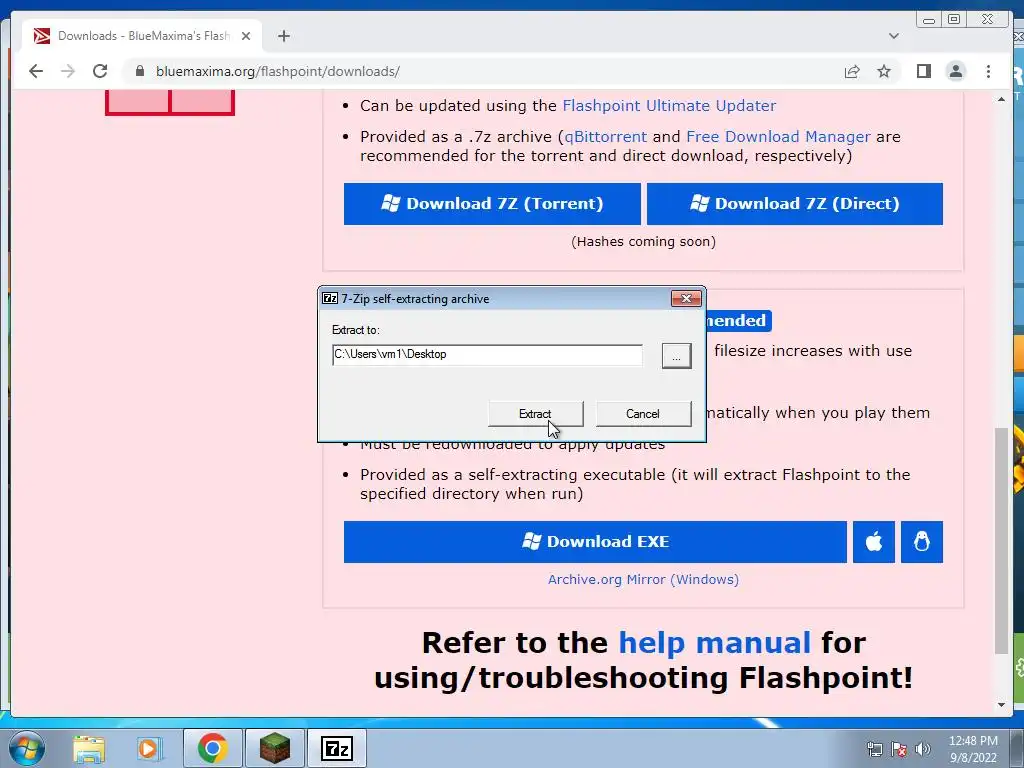This screenshot has height=768, width=1024.
Task: Open the Archive.org Mirror (Windows) link
Action: 643,579
